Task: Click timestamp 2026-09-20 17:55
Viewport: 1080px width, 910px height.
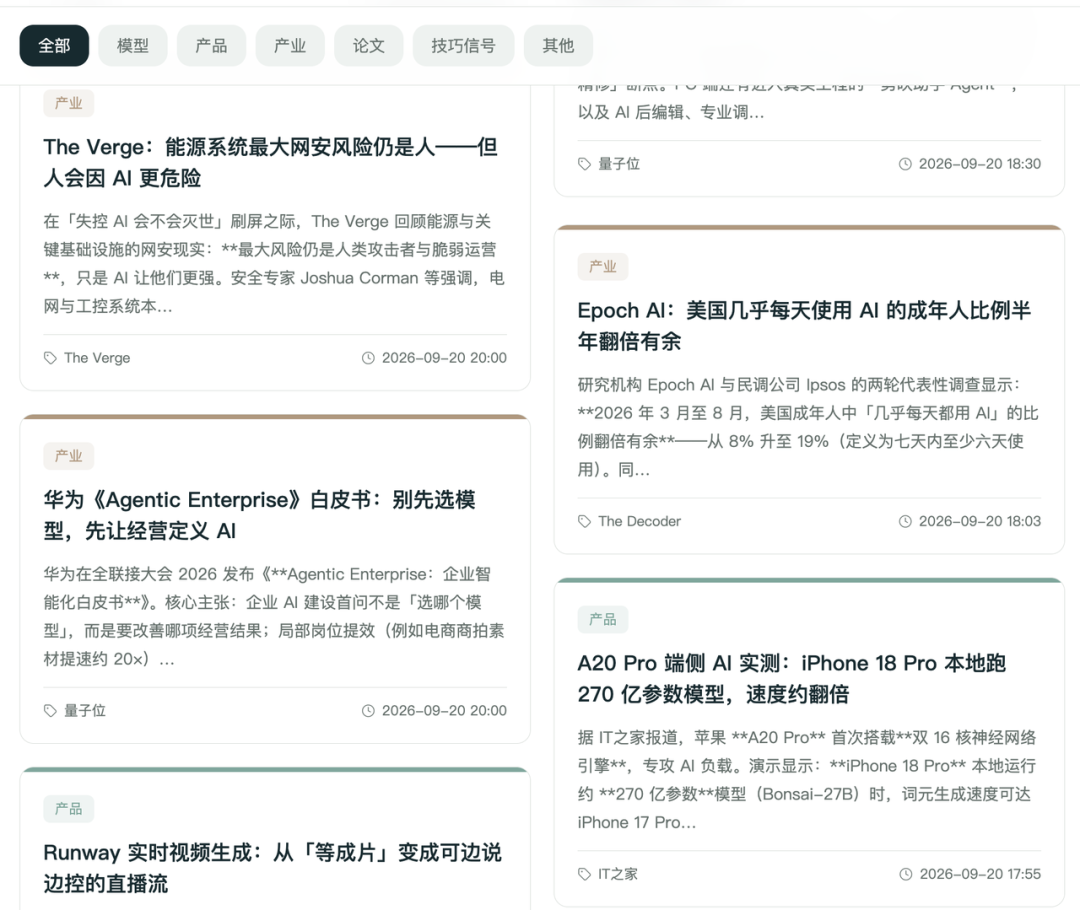Action: click(980, 873)
